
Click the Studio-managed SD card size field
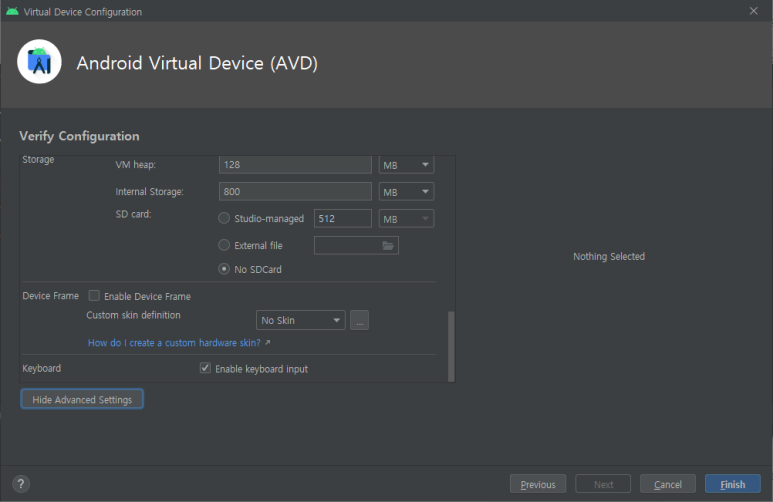343,218
